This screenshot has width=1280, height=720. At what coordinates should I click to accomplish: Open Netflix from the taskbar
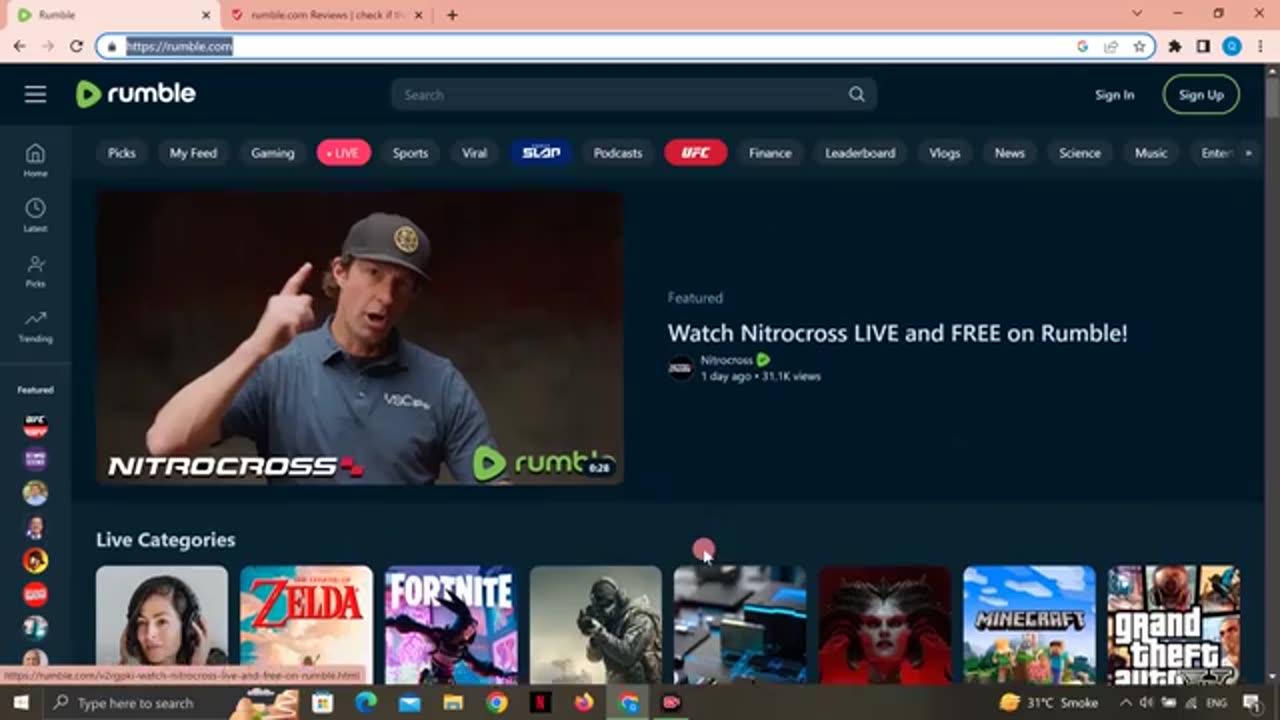point(540,703)
